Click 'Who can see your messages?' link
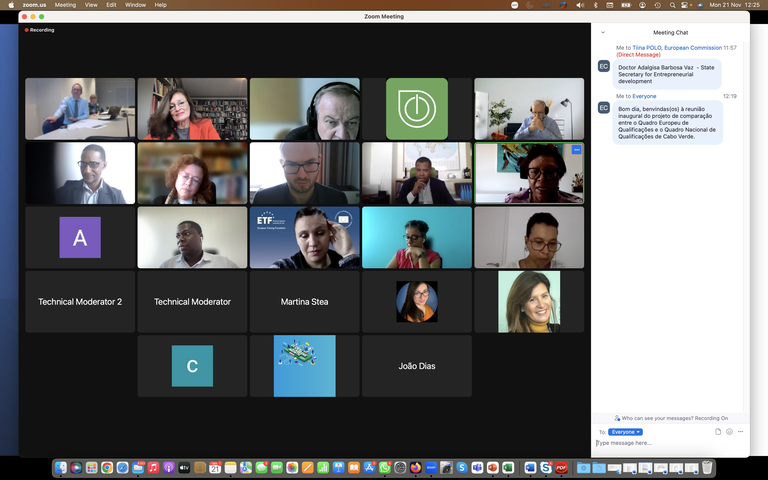This screenshot has width=768, height=480. pyautogui.click(x=672, y=418)
